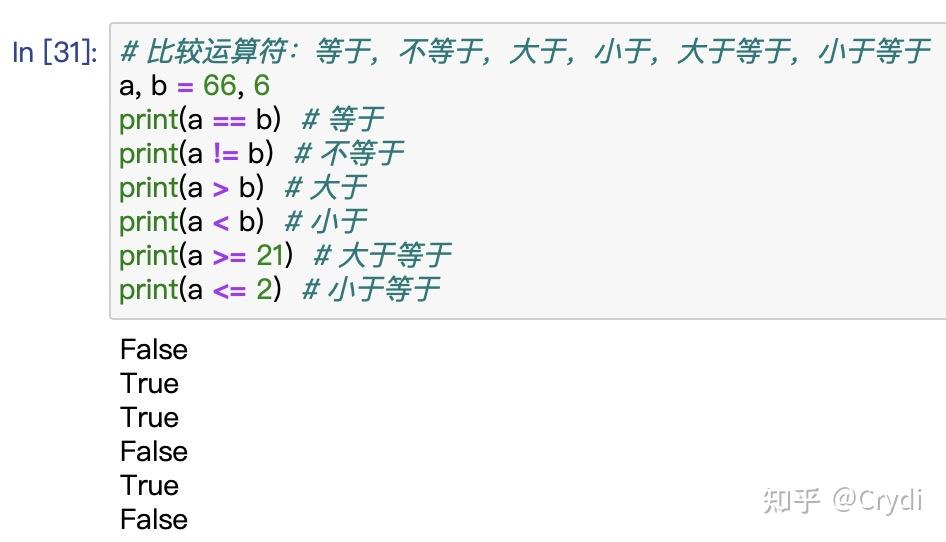Place cursor on a, b = 66, 6 line
Image resolution: width=946 pixels, height=542 pixels.
(x=194, y=86)
